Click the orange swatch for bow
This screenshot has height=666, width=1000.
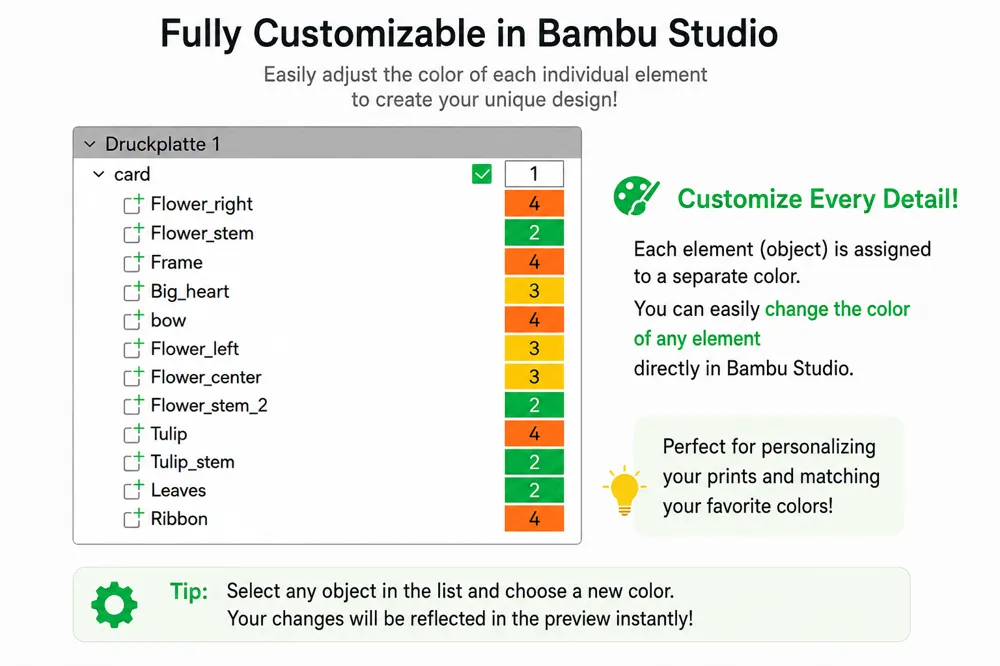(x=534, y=319)
